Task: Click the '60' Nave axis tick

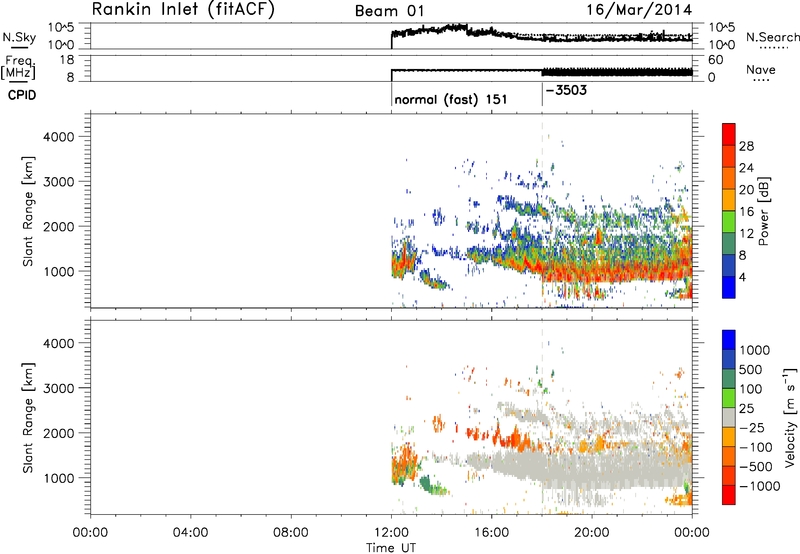Action: coord(715,60)
